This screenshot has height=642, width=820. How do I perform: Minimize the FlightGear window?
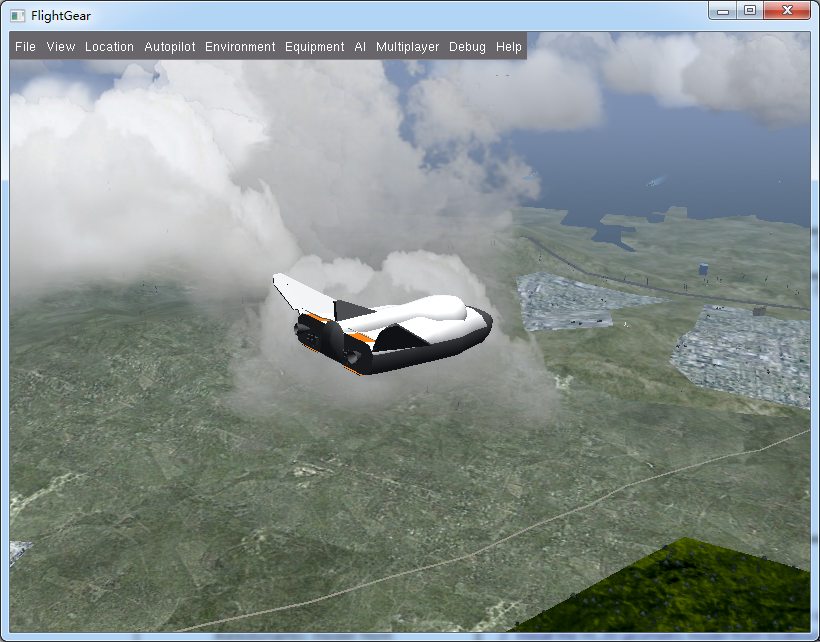(x=724, y=11)
